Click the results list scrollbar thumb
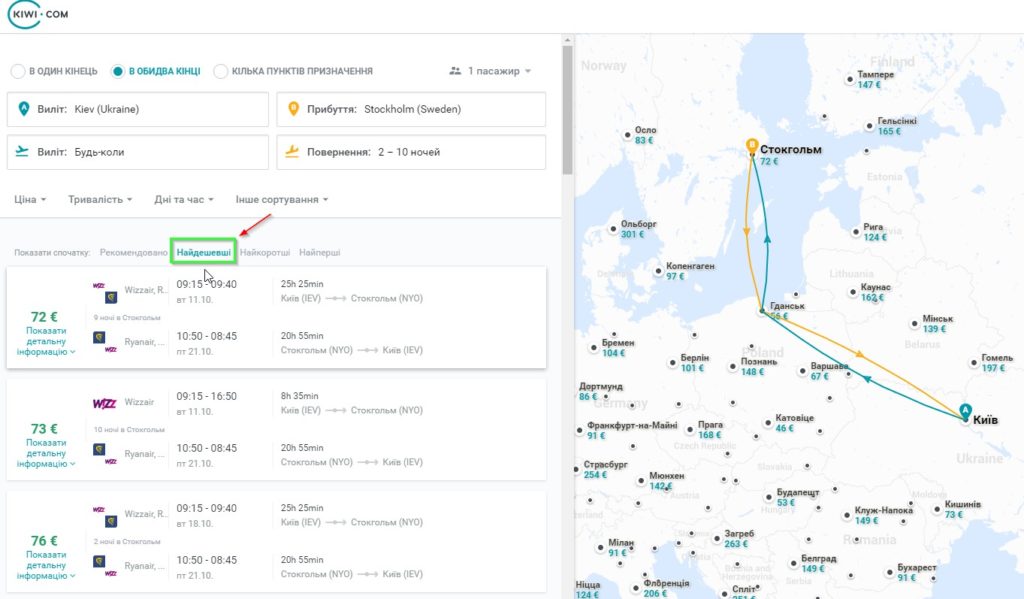1024x599 pixels. coord(567,109)
